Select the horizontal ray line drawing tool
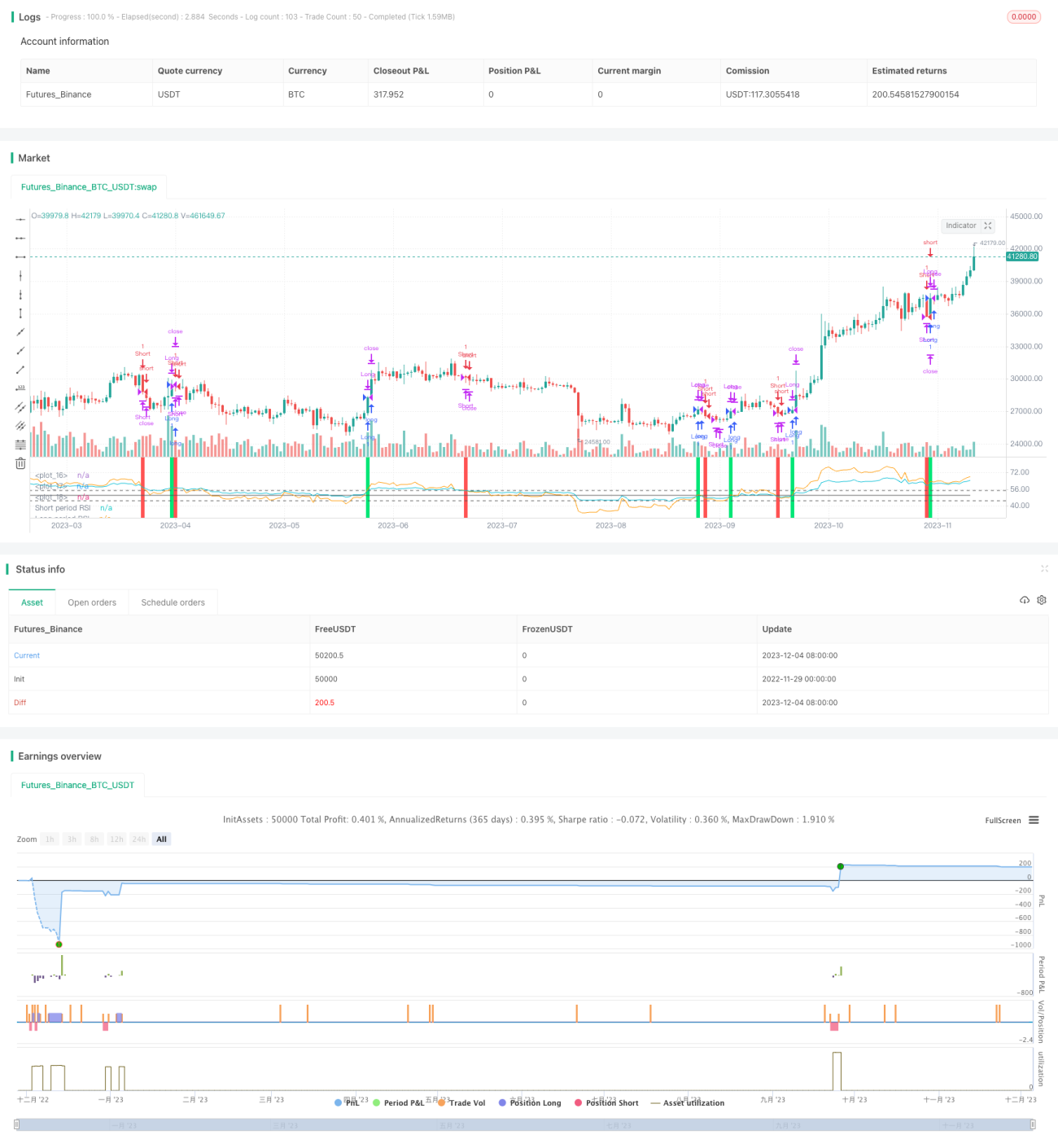Image resolution: width=1058 pixels, height=1148 pixels. click(20, 238)
